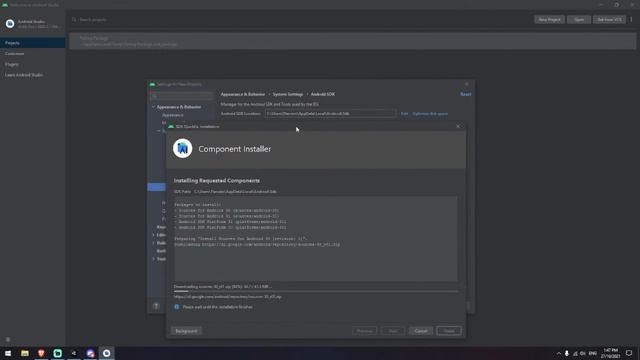
Task: Click the Open button in Welcome window
Action: (x=578, y=20)
